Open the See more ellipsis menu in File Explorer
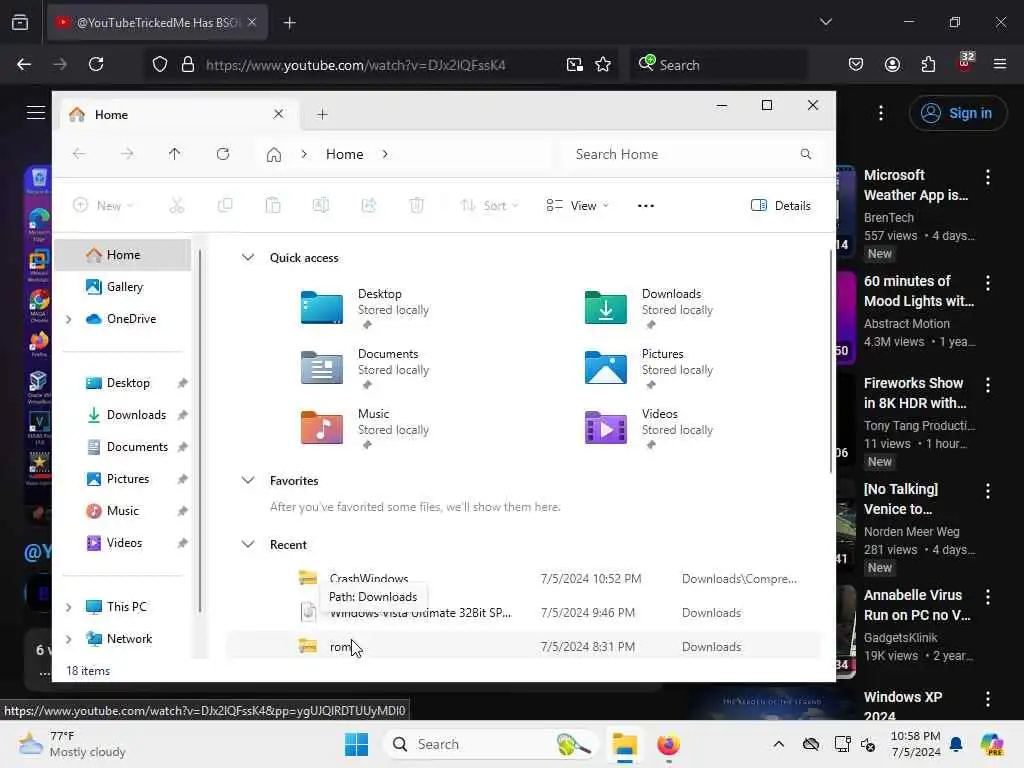 click(x=646, y=206)
